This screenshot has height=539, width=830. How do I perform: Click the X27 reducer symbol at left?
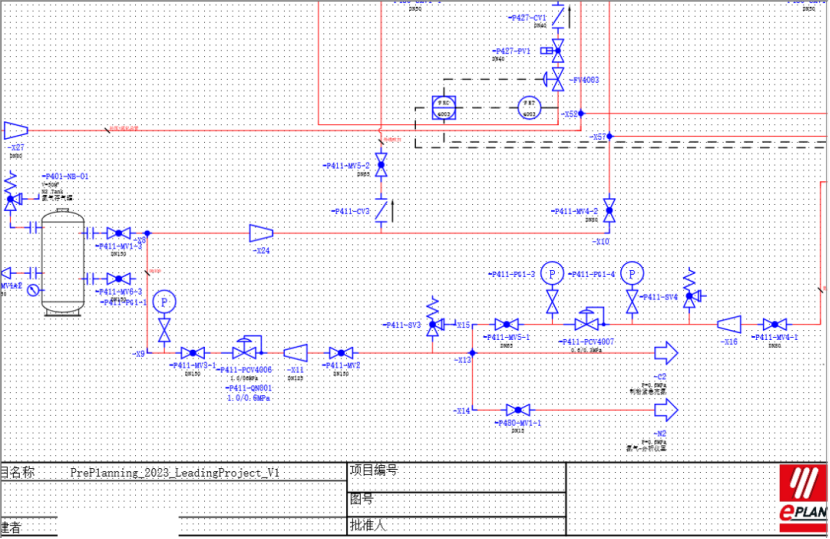tap(16, 130)
